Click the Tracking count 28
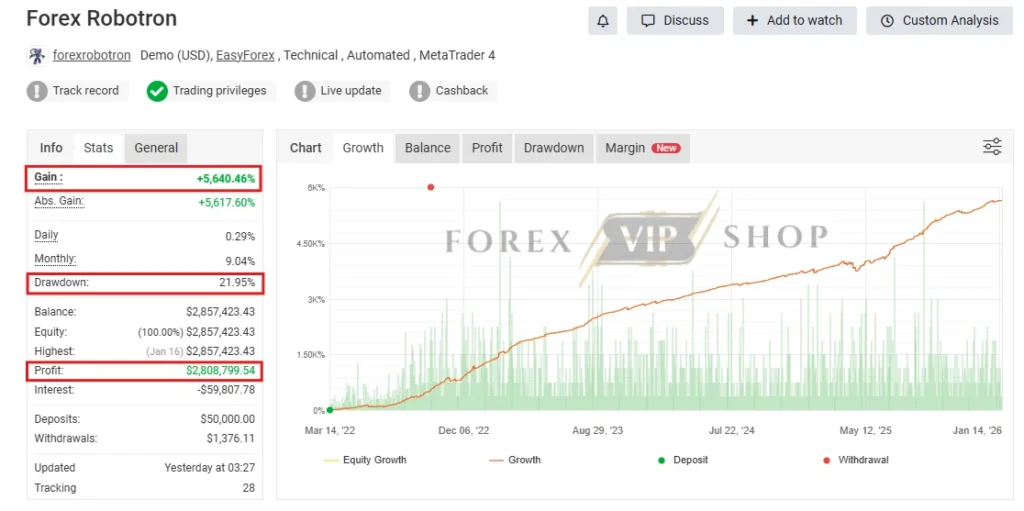This screenshot has height=511, width=1024. [x=249, y=487]
